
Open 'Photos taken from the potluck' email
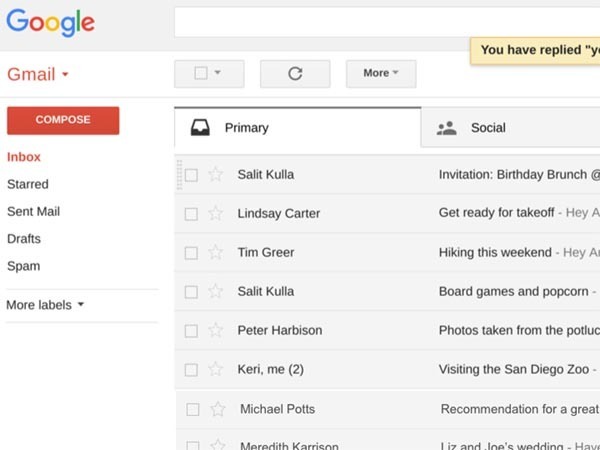click(519, 330)
